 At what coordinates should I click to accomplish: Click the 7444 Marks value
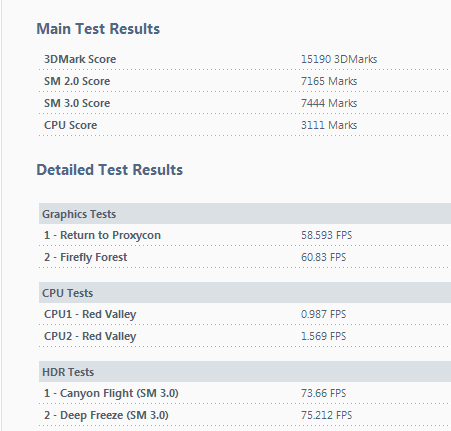pyautogui.click(x=329, y=103)
